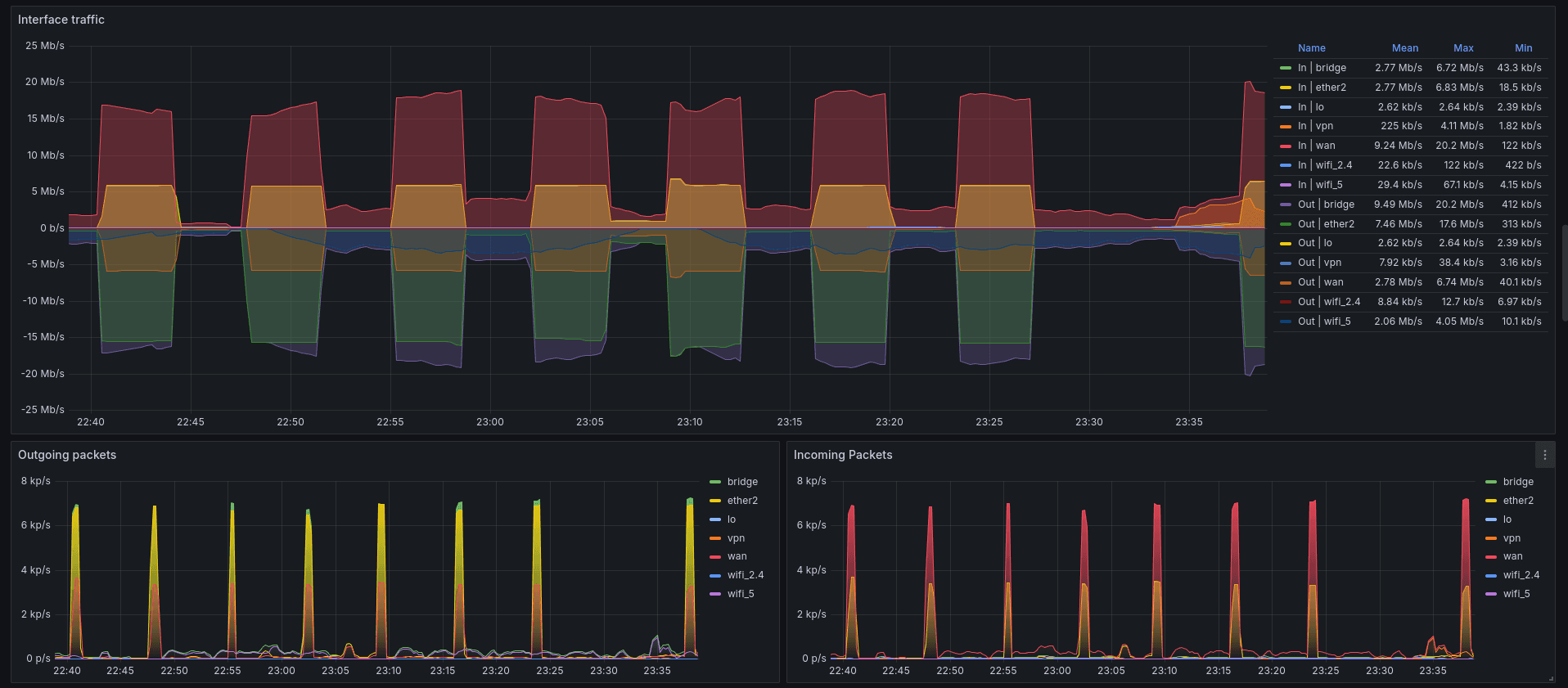Click wifi_5 color swatch in Incoming Packets legend
Image resolution: width=1568 pixels, height=688 pixels.
tap(1491, 594)
